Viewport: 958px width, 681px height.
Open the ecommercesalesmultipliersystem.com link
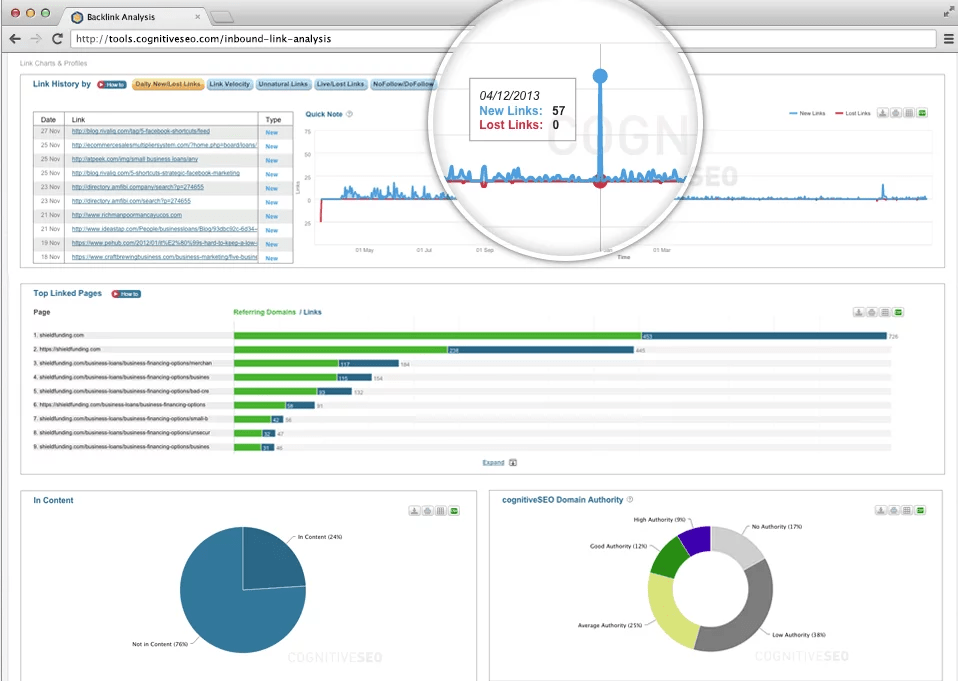tap(164, 145)
